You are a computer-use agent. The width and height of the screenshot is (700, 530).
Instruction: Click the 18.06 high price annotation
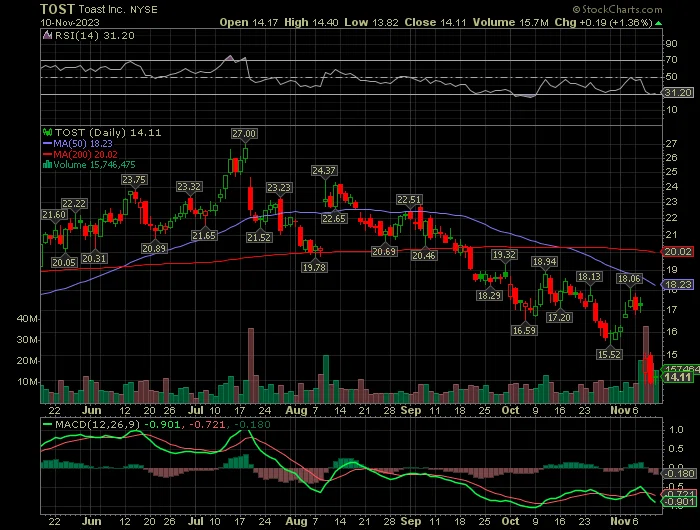coord(629,279)
